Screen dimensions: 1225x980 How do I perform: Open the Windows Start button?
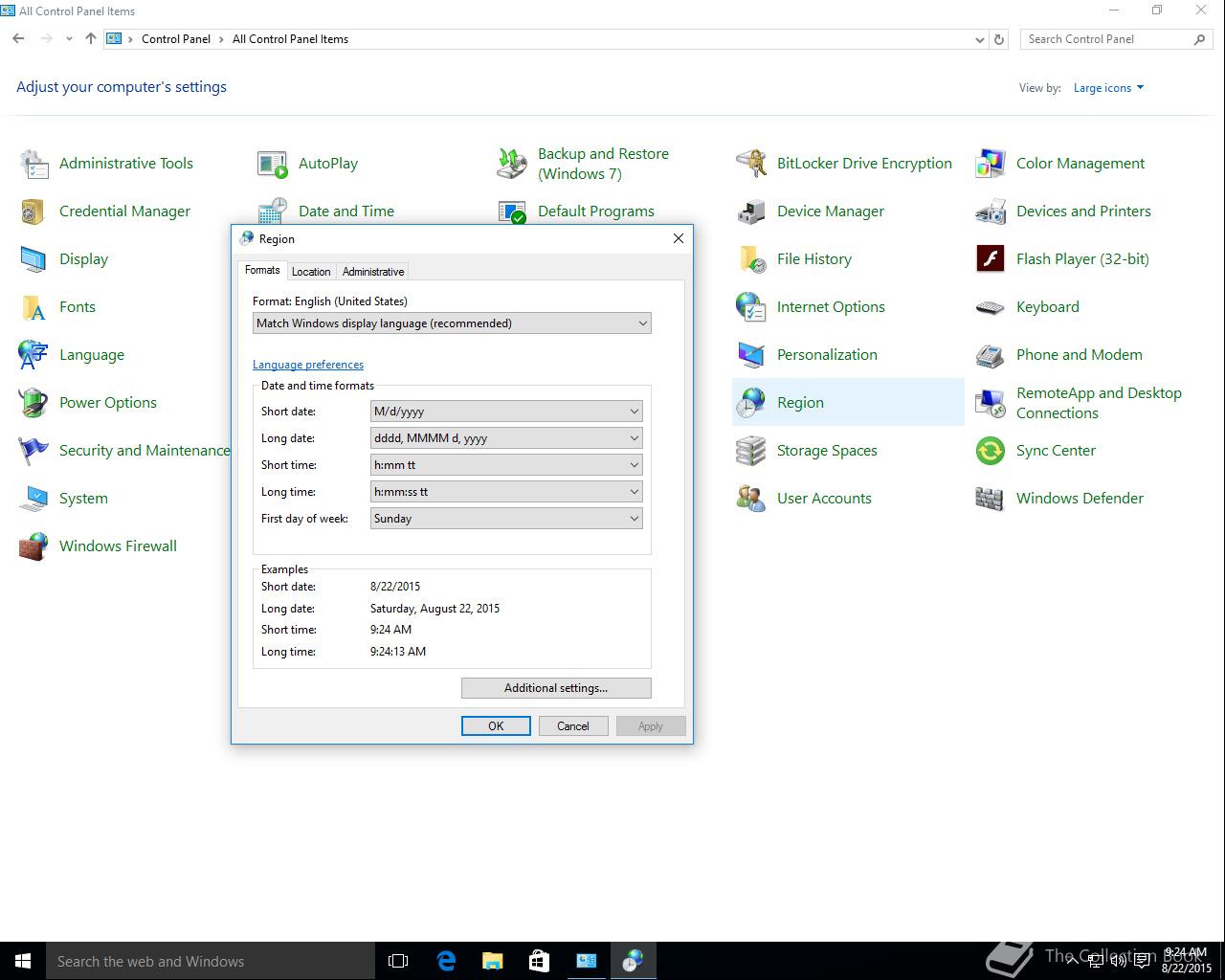coord(23,961)
